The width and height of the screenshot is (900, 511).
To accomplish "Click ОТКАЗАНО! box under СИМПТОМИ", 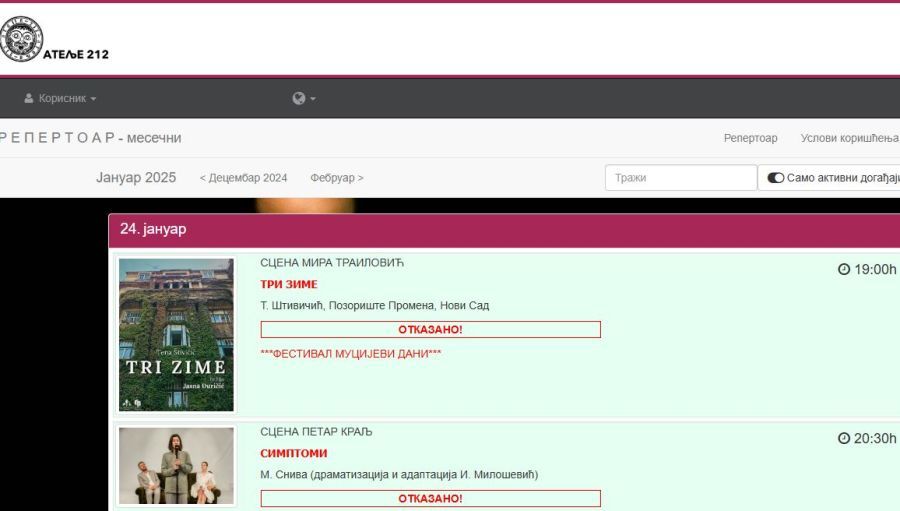I will coord(430,498).
